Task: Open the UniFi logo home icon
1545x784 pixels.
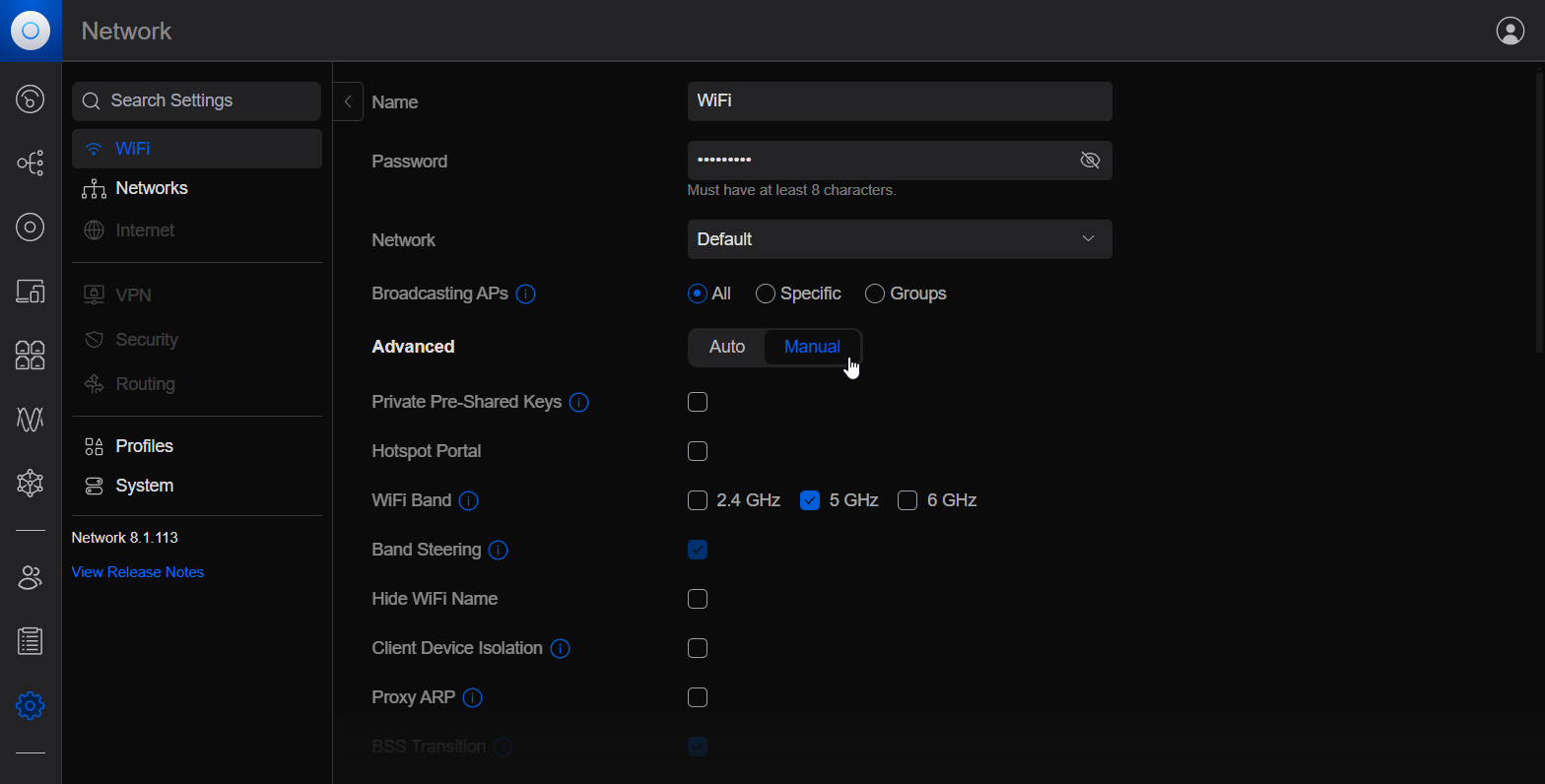Action: (x=31, y=31)
